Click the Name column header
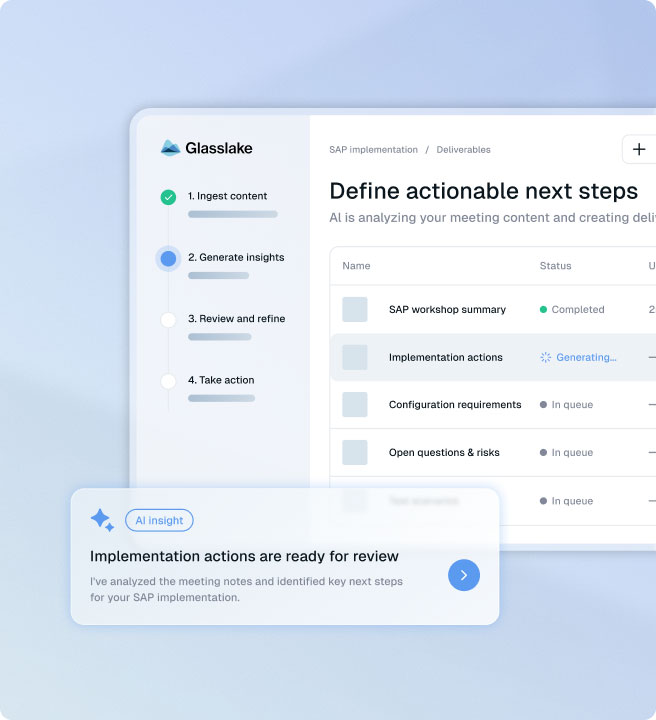This screenshot has height=720, width=656. tap(356, 266)
